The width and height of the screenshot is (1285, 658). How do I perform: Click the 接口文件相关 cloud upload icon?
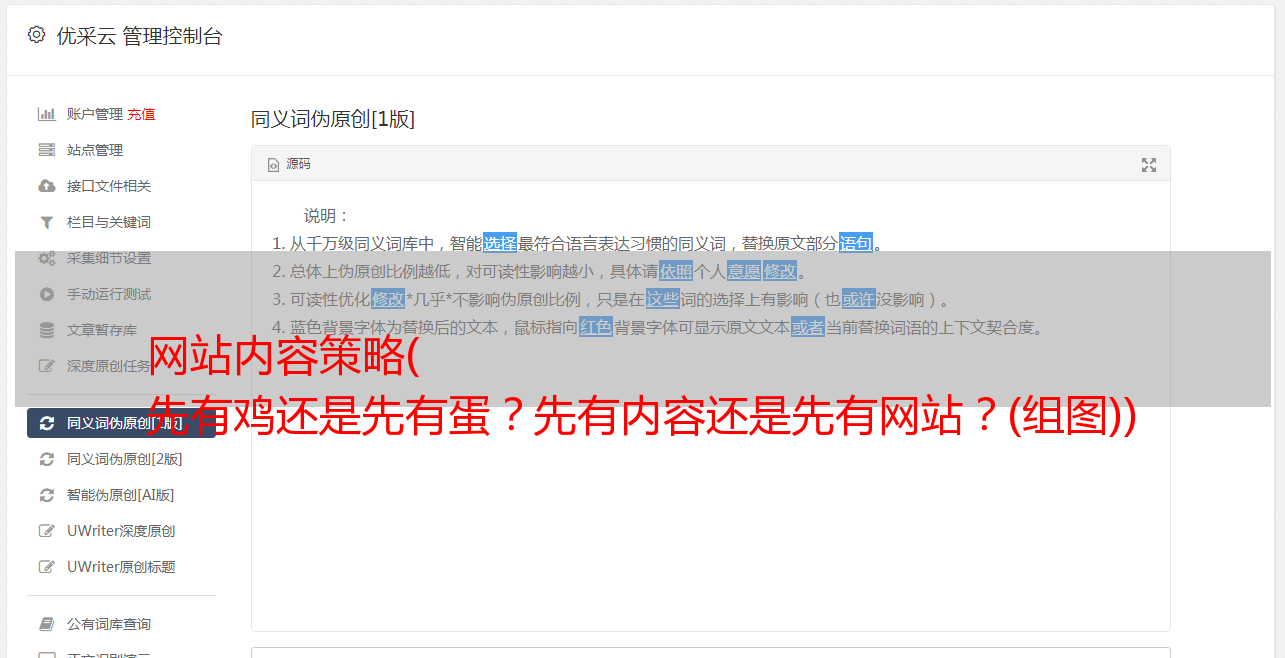click(x=46, y=186)
